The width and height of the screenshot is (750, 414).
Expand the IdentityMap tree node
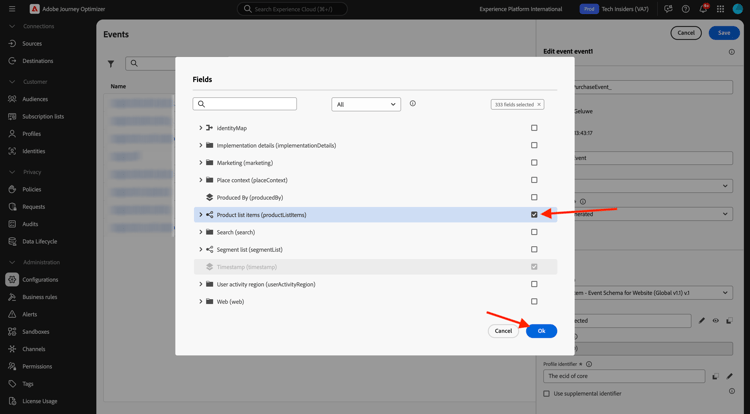[201, 128]
